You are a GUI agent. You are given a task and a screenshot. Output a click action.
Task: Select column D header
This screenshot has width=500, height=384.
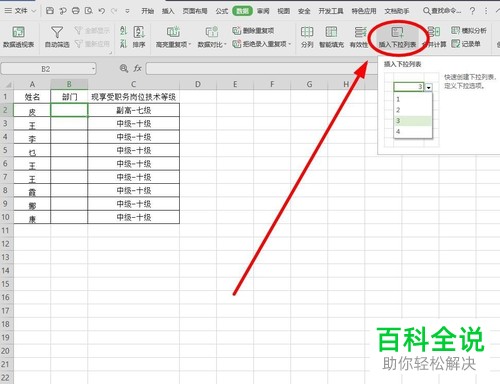coord(198,84)
